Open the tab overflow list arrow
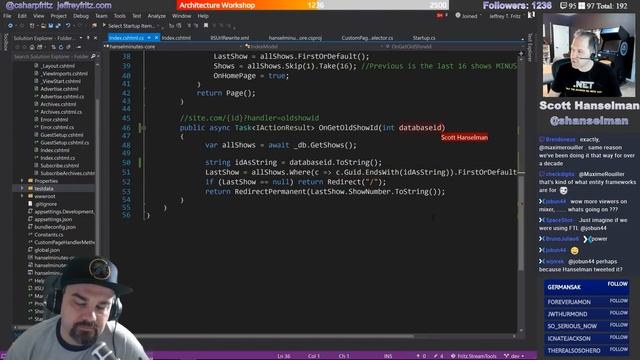Image resolution: width=640 pixels, height=360 pixels. [522, 38]
